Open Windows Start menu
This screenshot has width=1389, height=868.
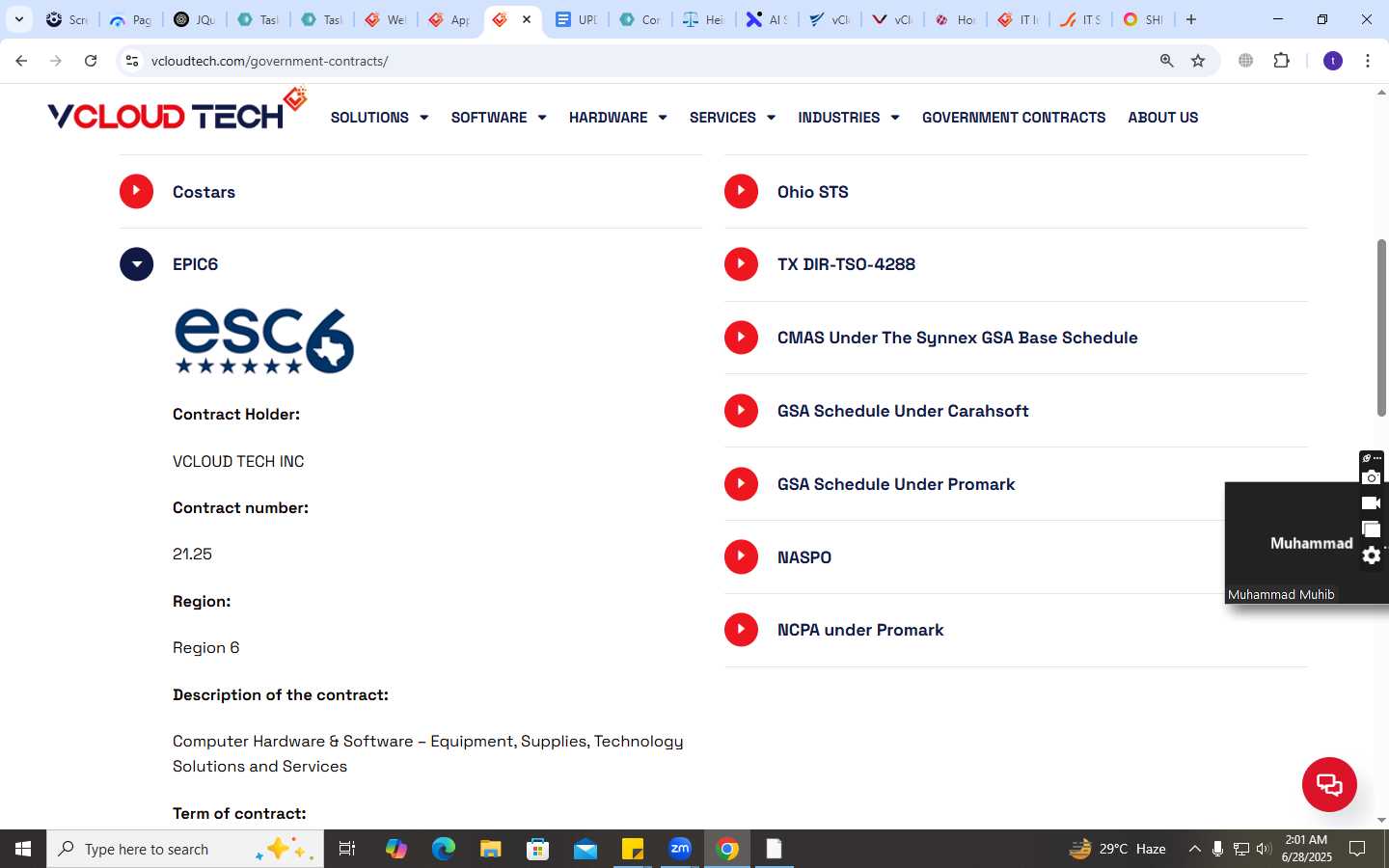23,849
